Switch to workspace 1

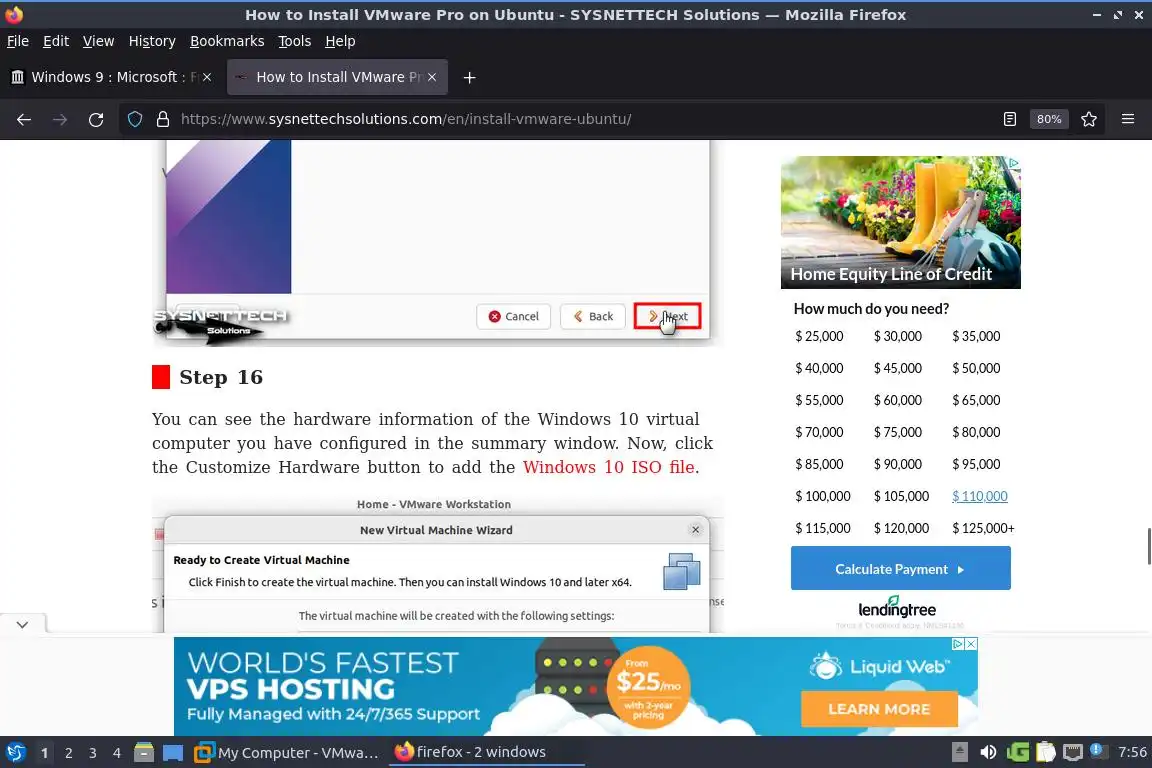point(45,753)
